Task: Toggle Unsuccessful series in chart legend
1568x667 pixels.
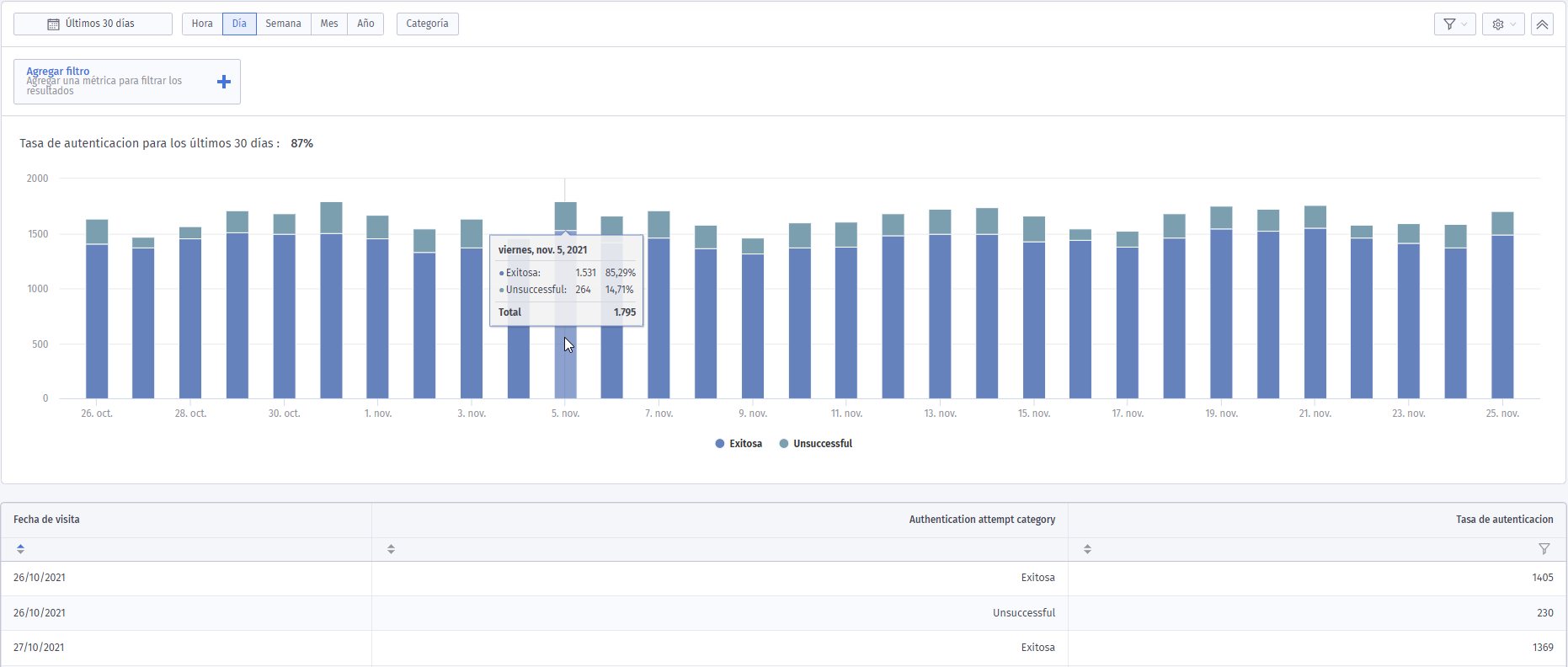Action: point(816,444)
